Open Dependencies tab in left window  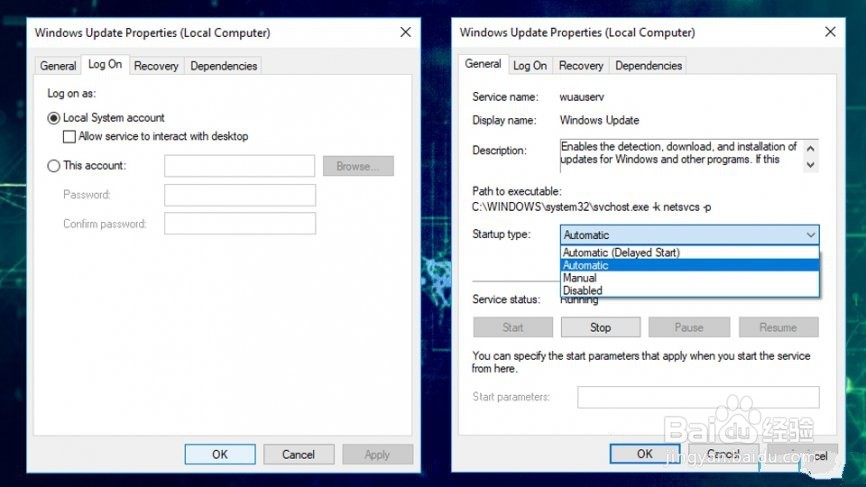coord(224,66)
